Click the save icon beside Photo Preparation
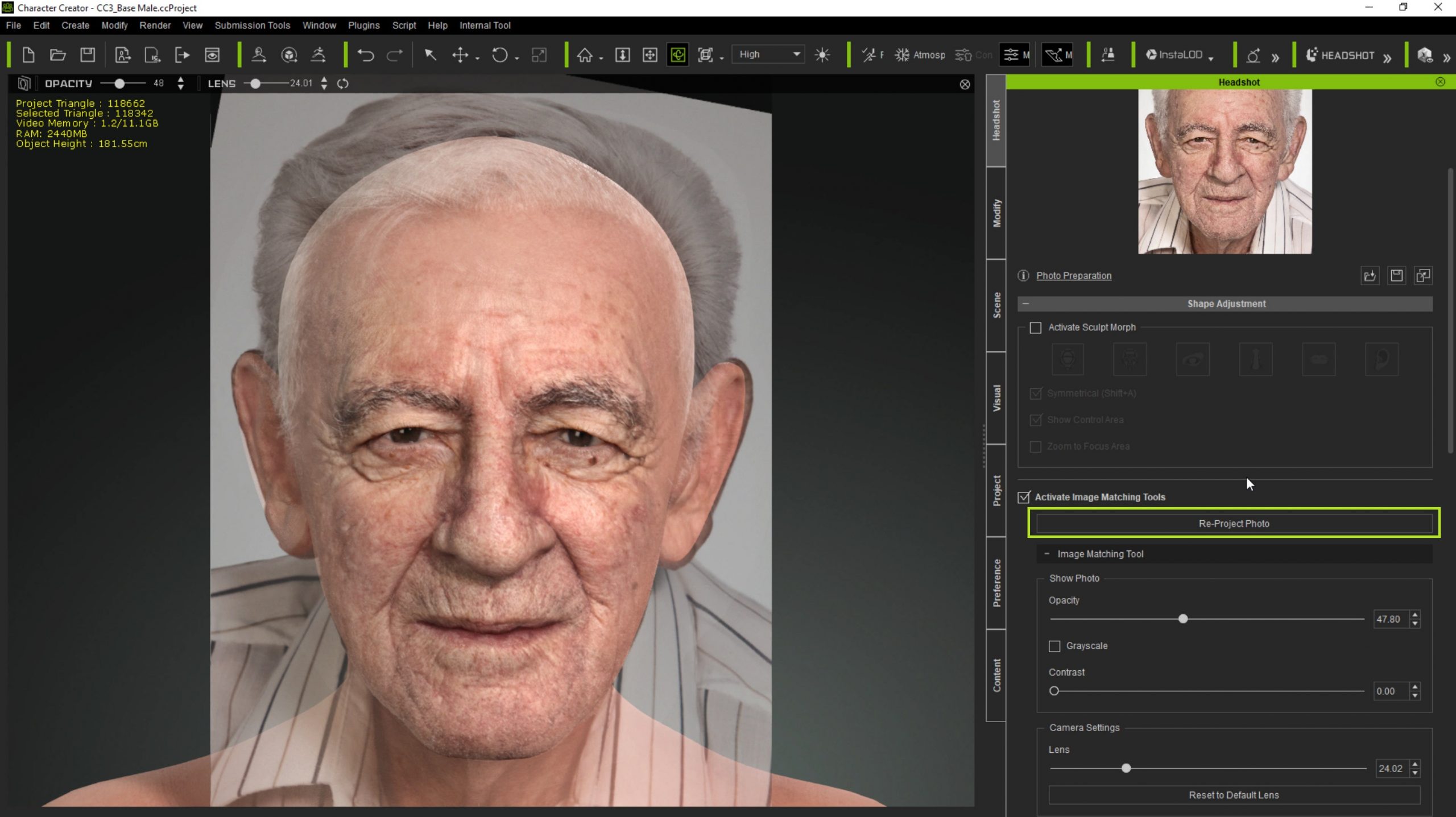 (x=1396, y=276)
